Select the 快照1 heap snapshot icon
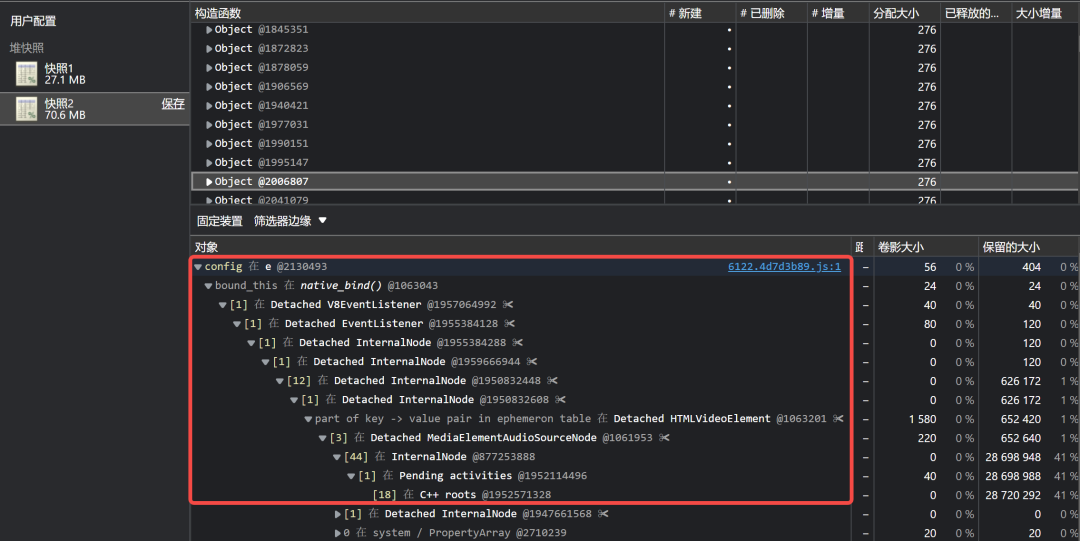The image size is (1080, 541). pyautogui.click(x=26, y=74)
